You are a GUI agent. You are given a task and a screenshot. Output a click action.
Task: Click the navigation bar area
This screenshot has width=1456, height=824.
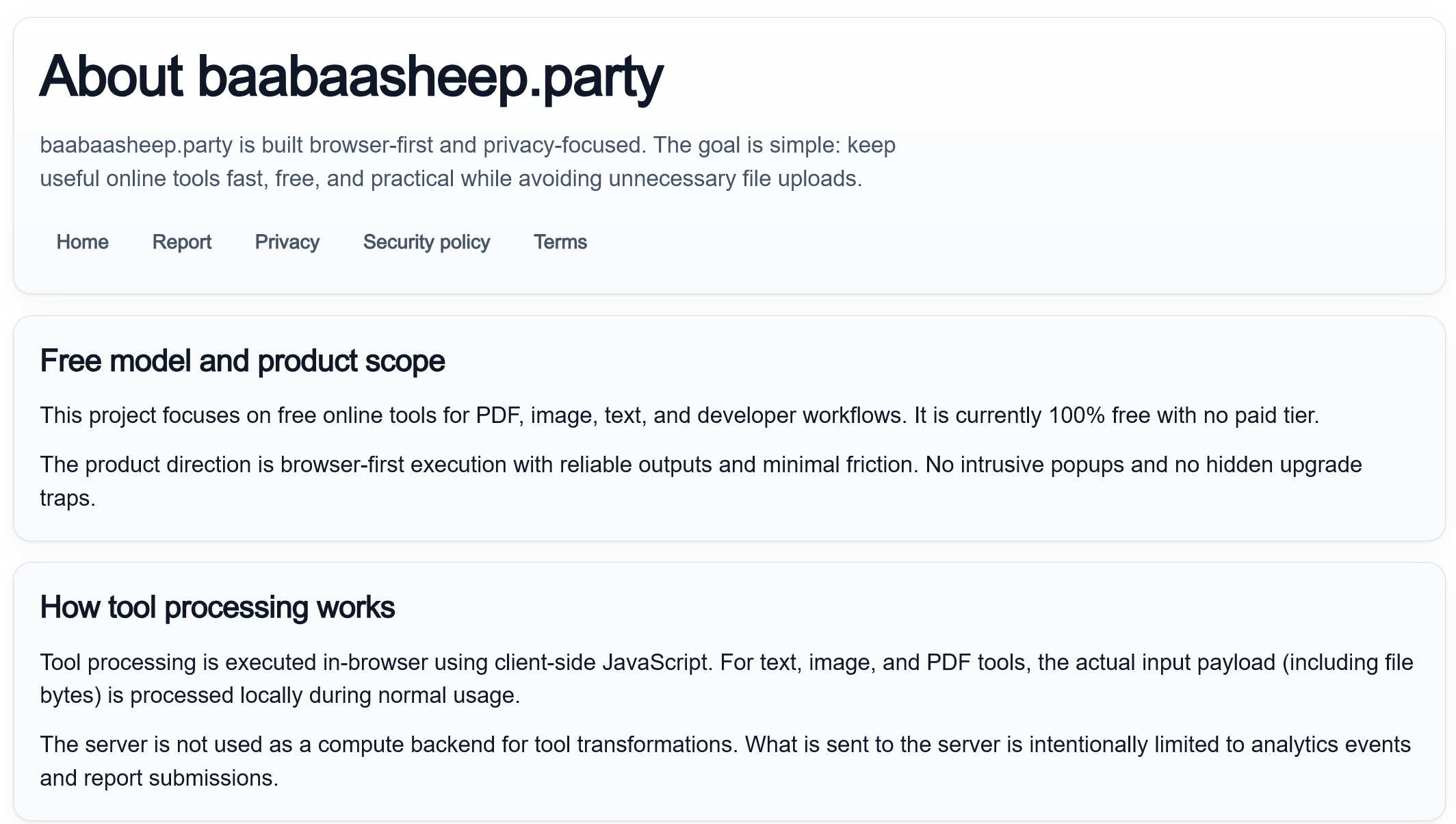tap(322, 242)
